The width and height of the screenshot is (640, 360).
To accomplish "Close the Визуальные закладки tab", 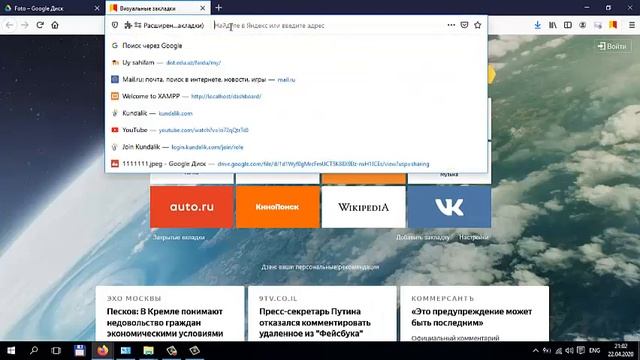I will pyautogui.click(x=202, y=8).
